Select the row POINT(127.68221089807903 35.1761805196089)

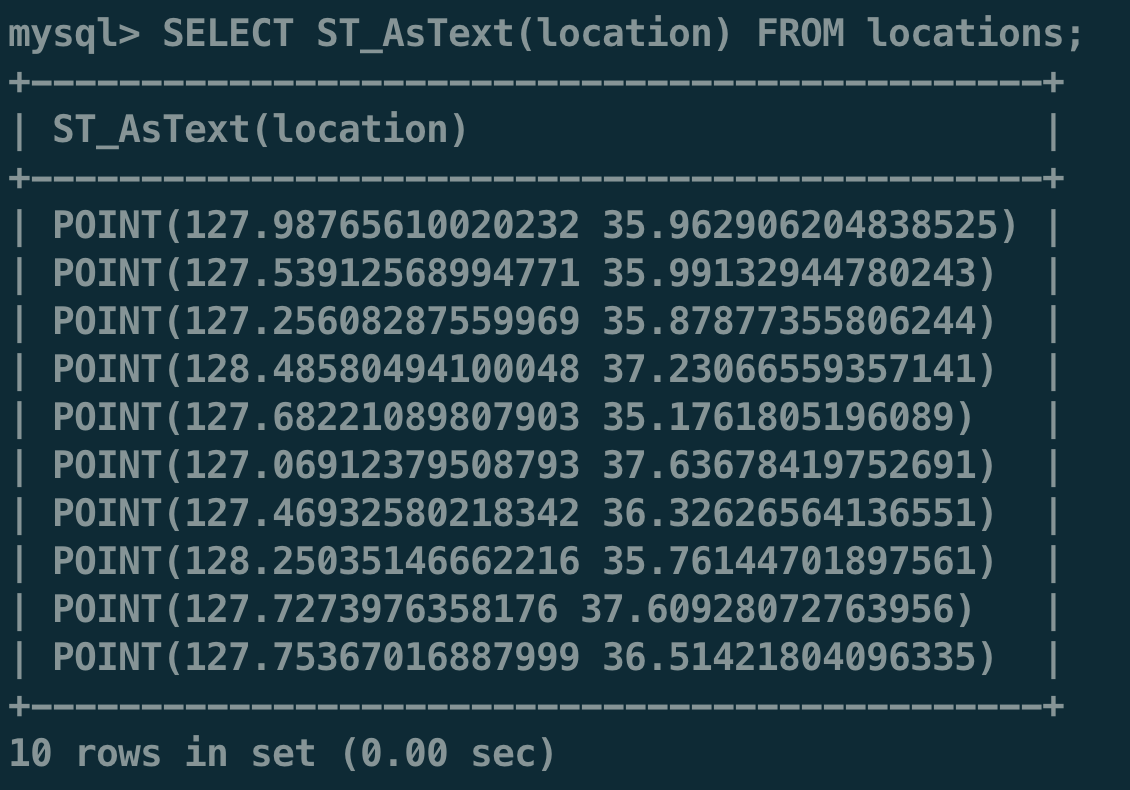[513, 417]
